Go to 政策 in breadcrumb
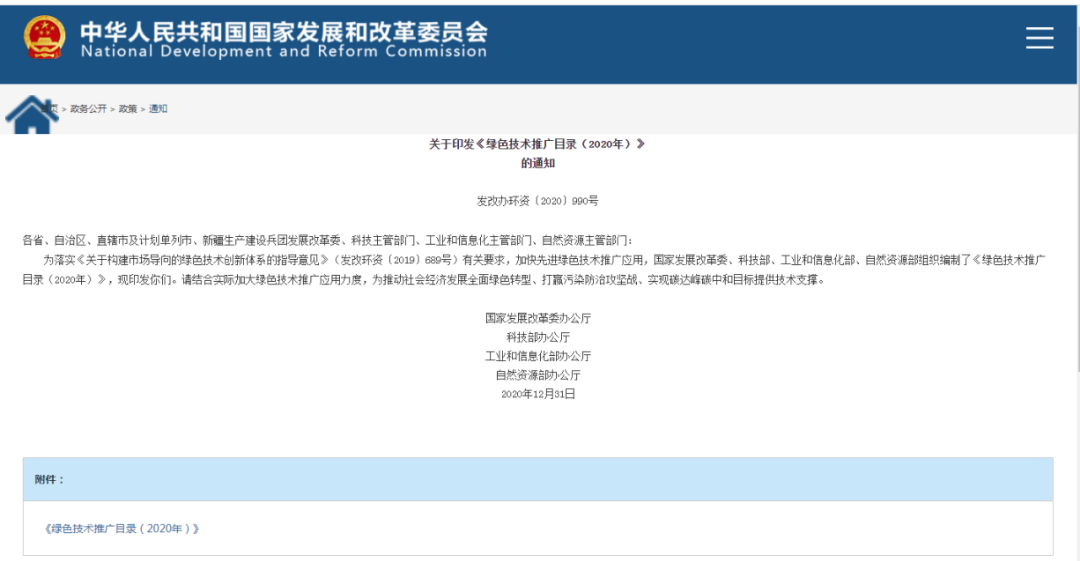The height and width of the screenshot is (561, 1080). click(x=127, y=109)
